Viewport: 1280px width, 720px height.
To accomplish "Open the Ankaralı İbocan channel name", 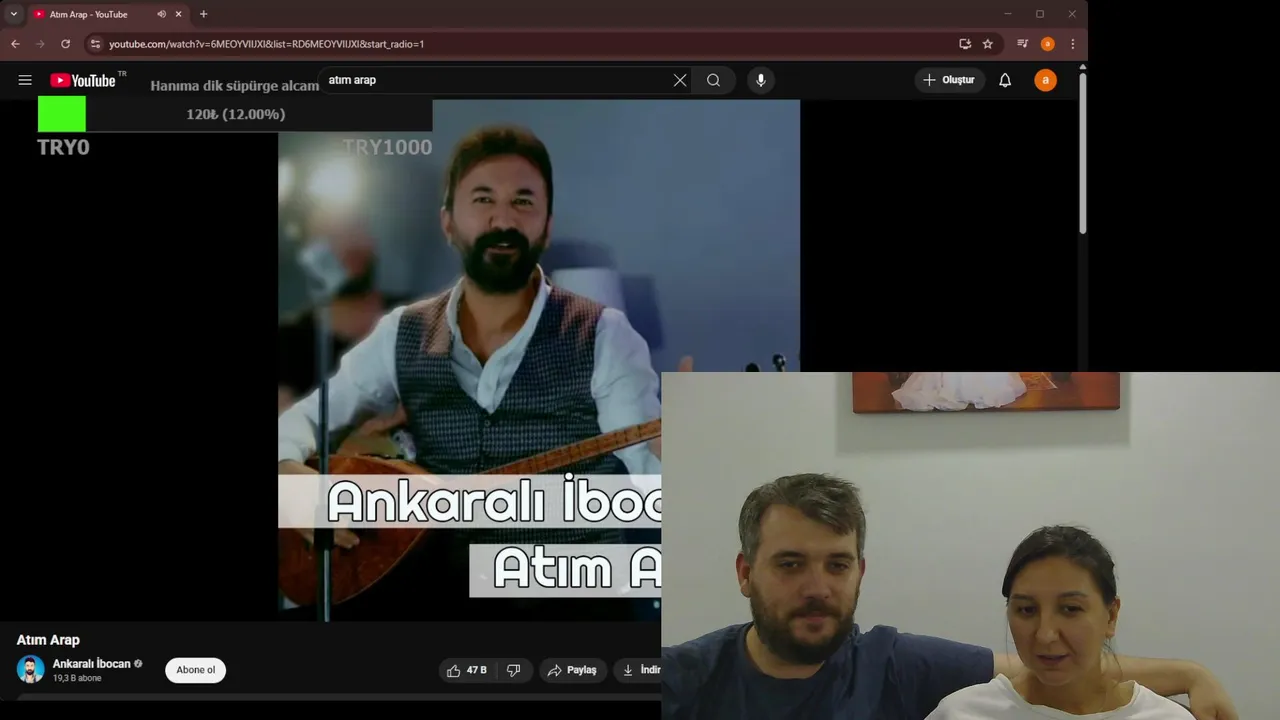I will [x=92, y=664].
